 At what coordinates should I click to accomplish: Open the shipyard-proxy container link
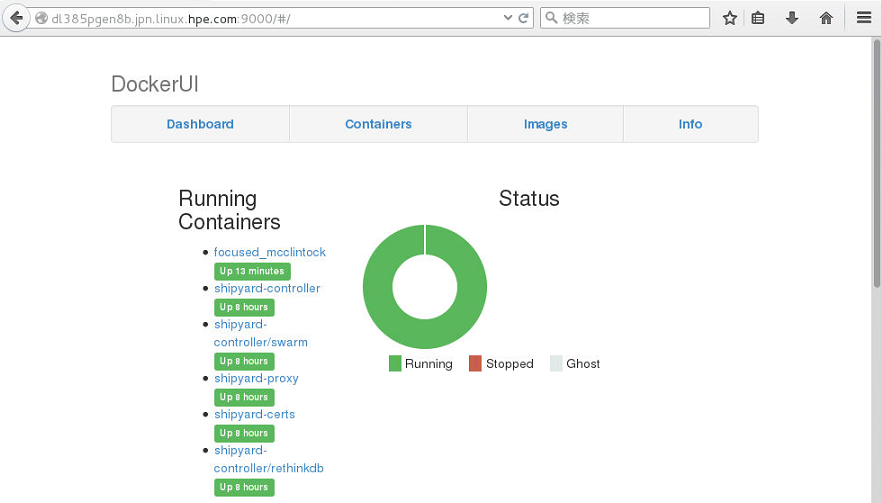(x=256, y=378)
